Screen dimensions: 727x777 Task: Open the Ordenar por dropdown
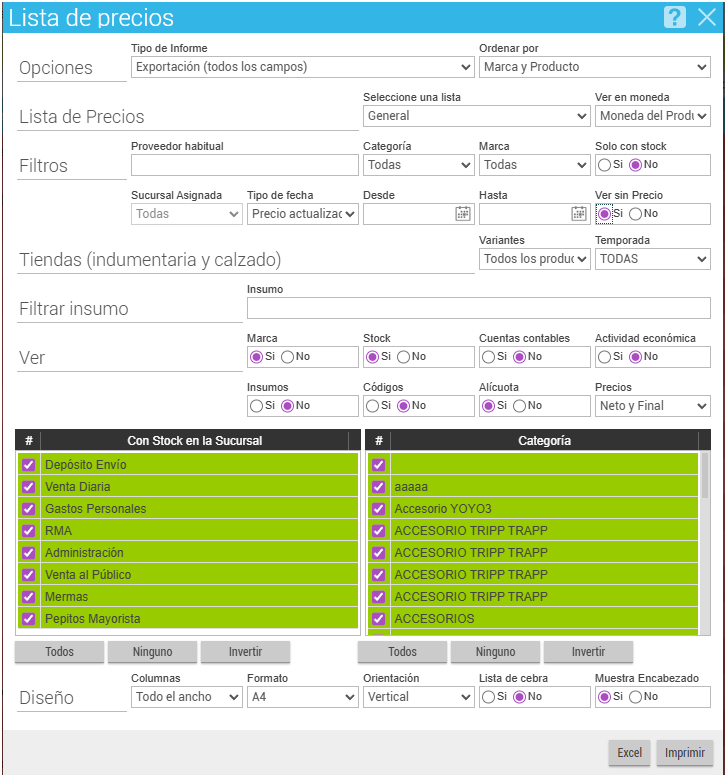pos(594,67)
